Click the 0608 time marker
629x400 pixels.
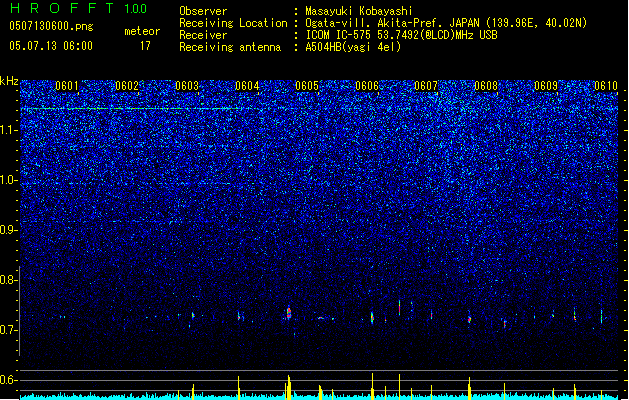click(486, 86)
